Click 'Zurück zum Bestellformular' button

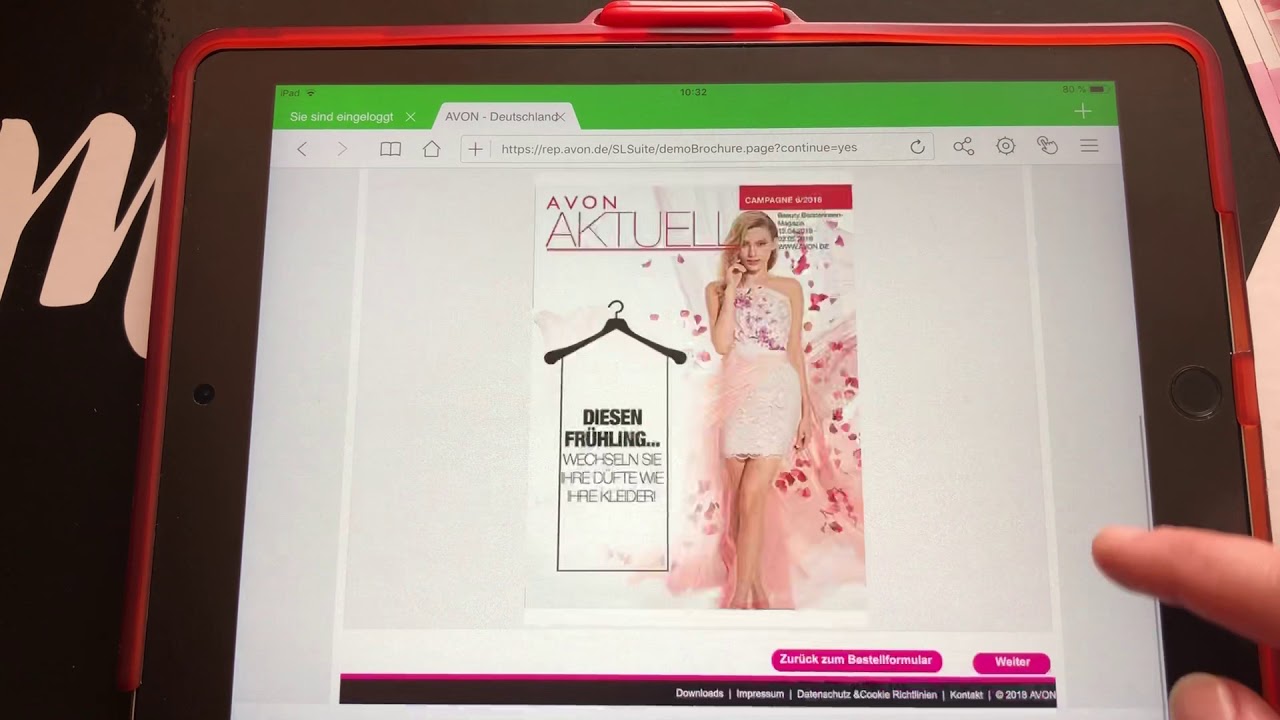[x=856, y=660]
